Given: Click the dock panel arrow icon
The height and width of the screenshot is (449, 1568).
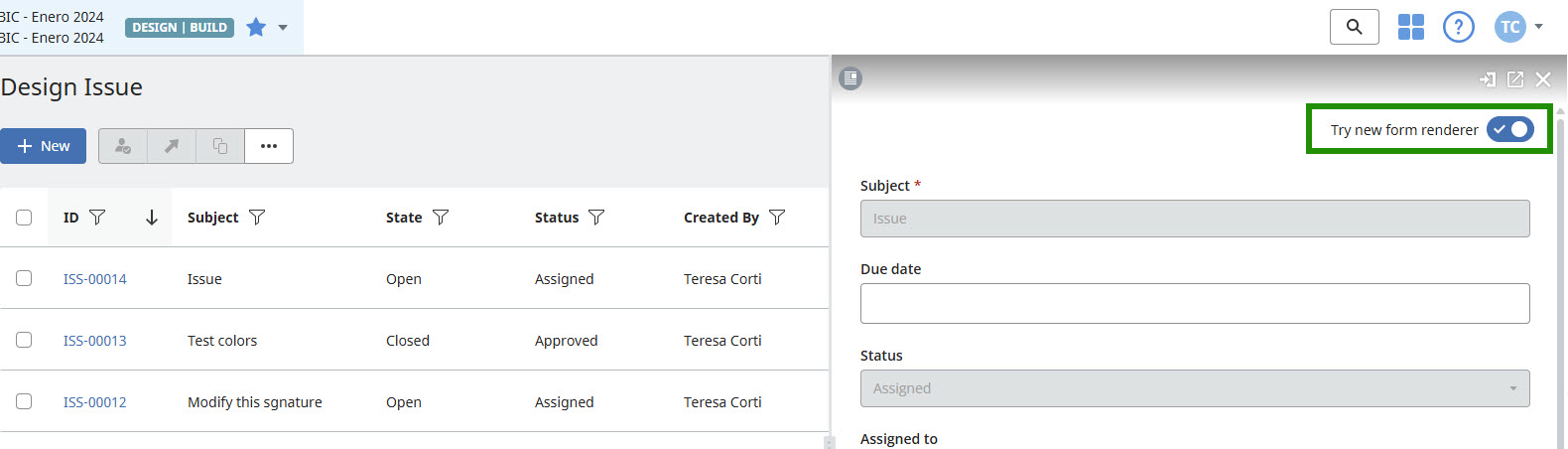Looking at the screenshot, I should [1487, 79].
